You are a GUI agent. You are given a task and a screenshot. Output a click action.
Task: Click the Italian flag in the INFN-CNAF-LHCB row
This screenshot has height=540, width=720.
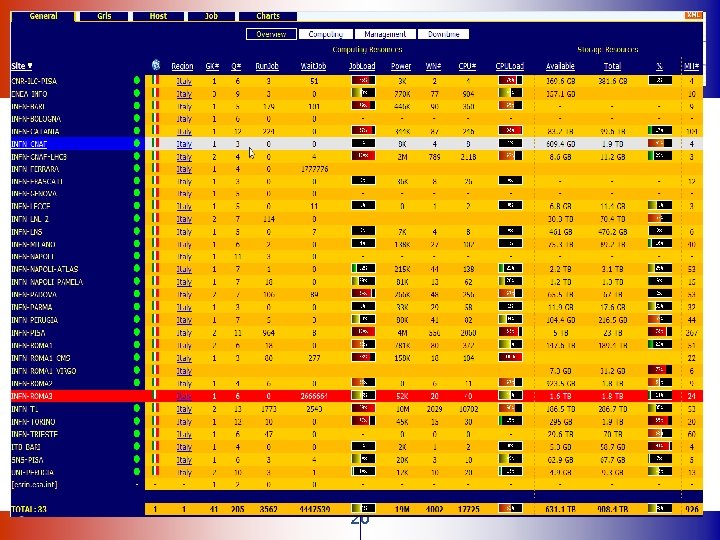155,156
